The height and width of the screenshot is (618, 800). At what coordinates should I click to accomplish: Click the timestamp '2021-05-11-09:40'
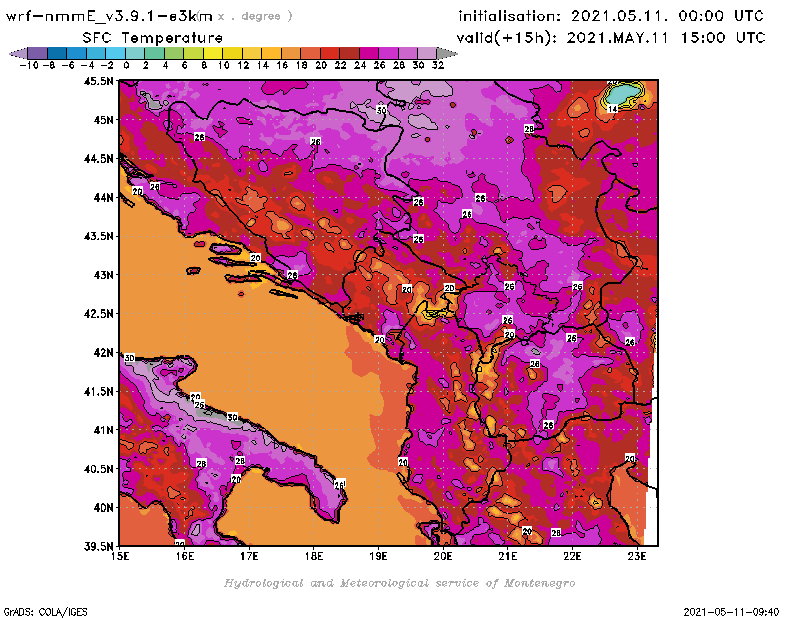(x=731, y=612)
